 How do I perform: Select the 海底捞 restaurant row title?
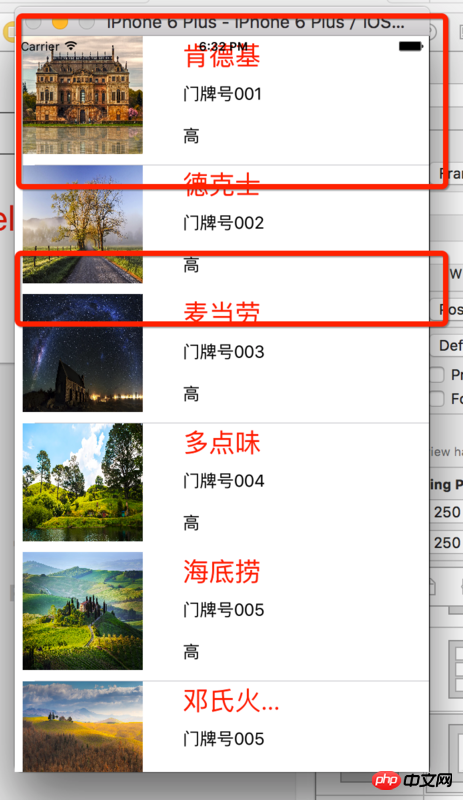[222, 571]
